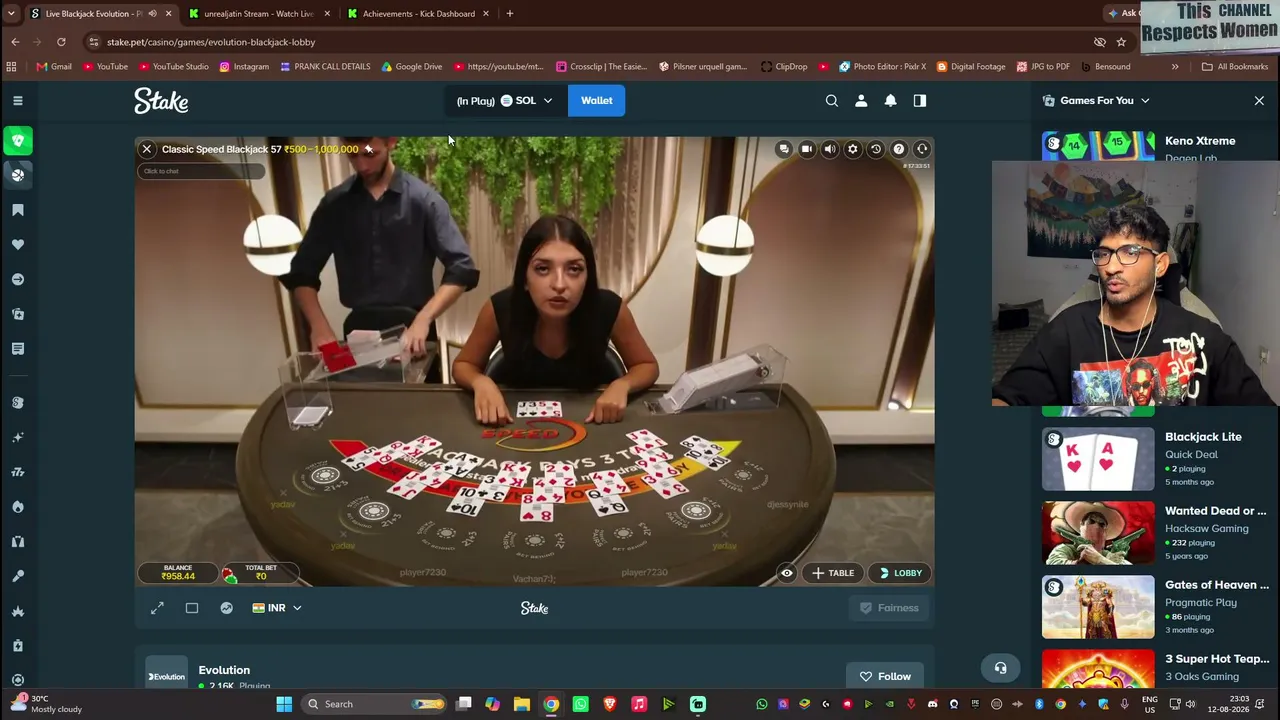
Task: Open the Evolution provider logo
Action: pyautogui.click(x=167, y=676)
